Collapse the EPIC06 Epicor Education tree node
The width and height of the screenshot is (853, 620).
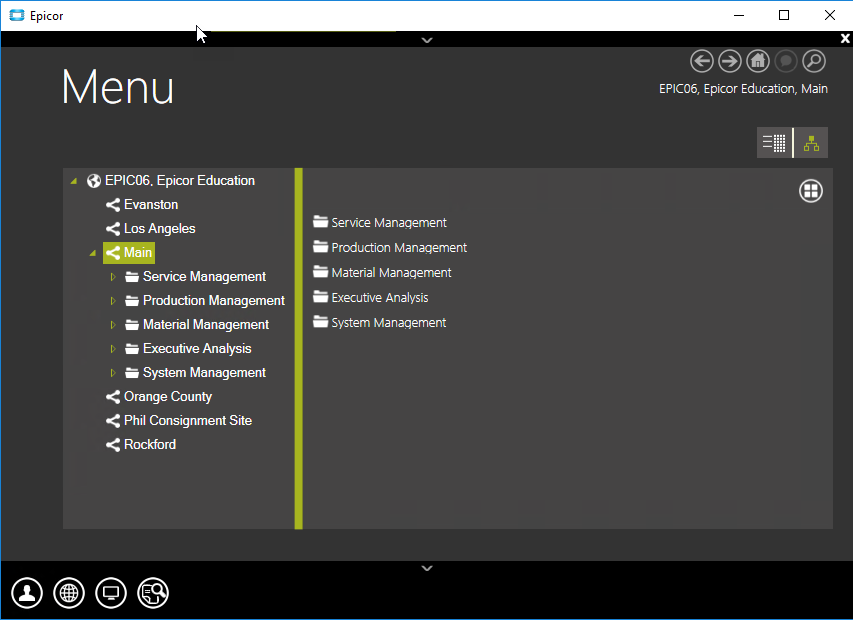(74, 181)
